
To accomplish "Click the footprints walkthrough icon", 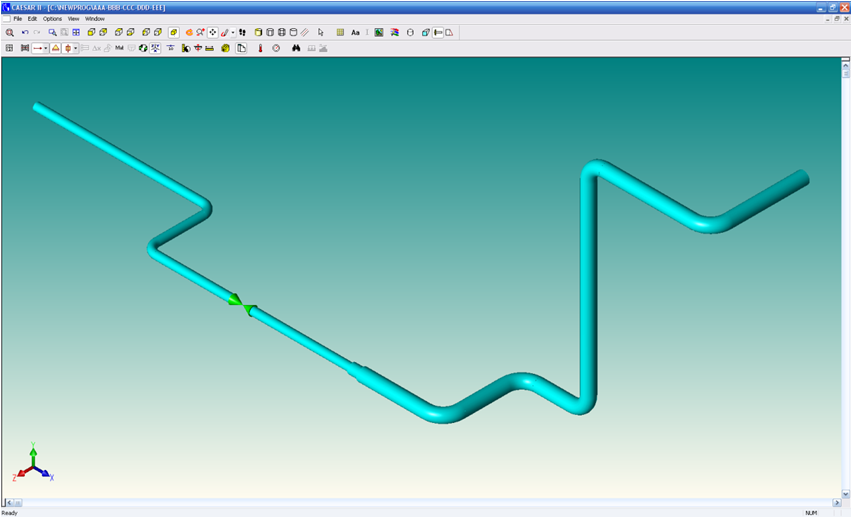I will click(242, 33).
